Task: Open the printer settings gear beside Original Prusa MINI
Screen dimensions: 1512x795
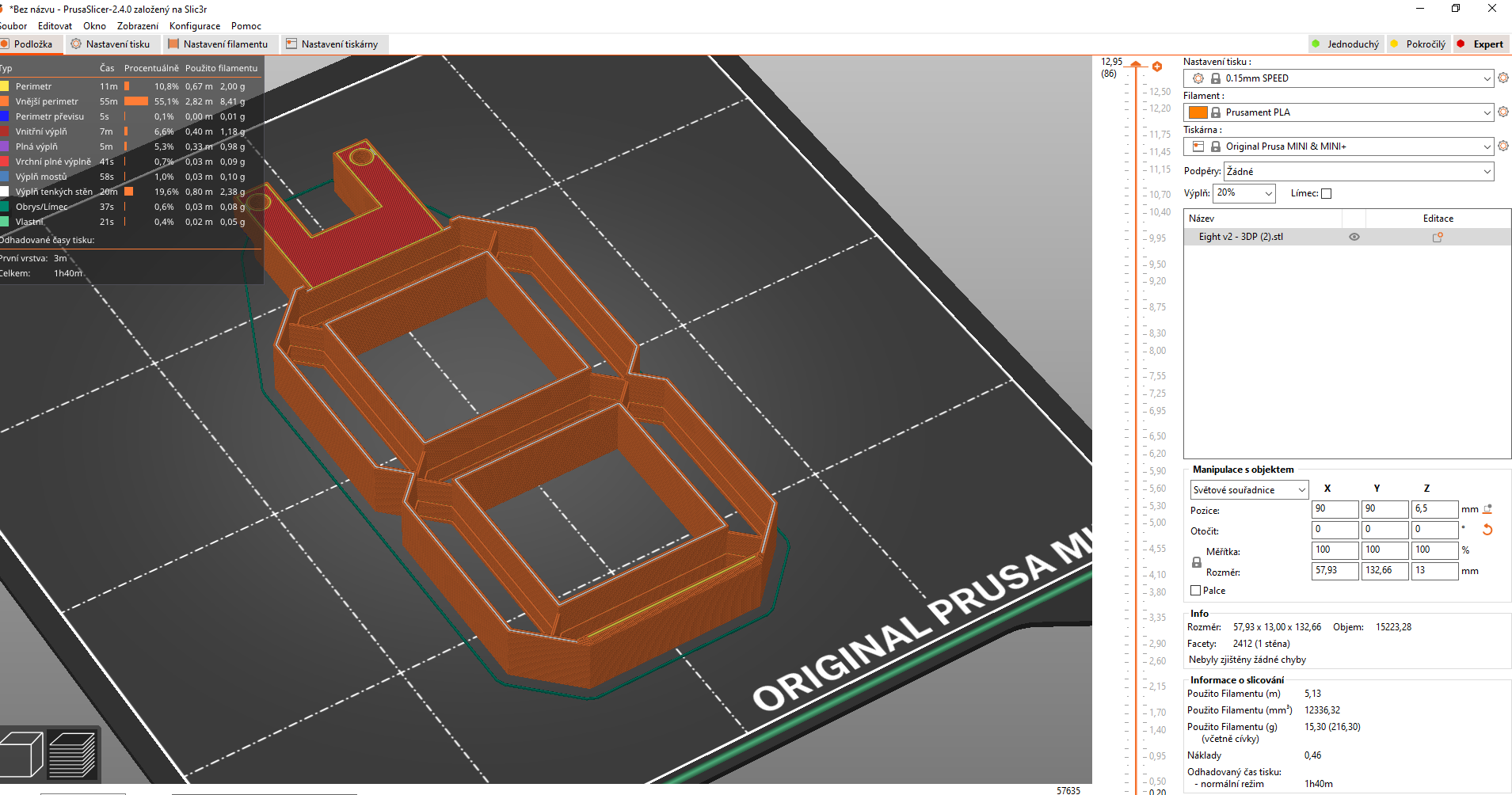Action: 1502,146
